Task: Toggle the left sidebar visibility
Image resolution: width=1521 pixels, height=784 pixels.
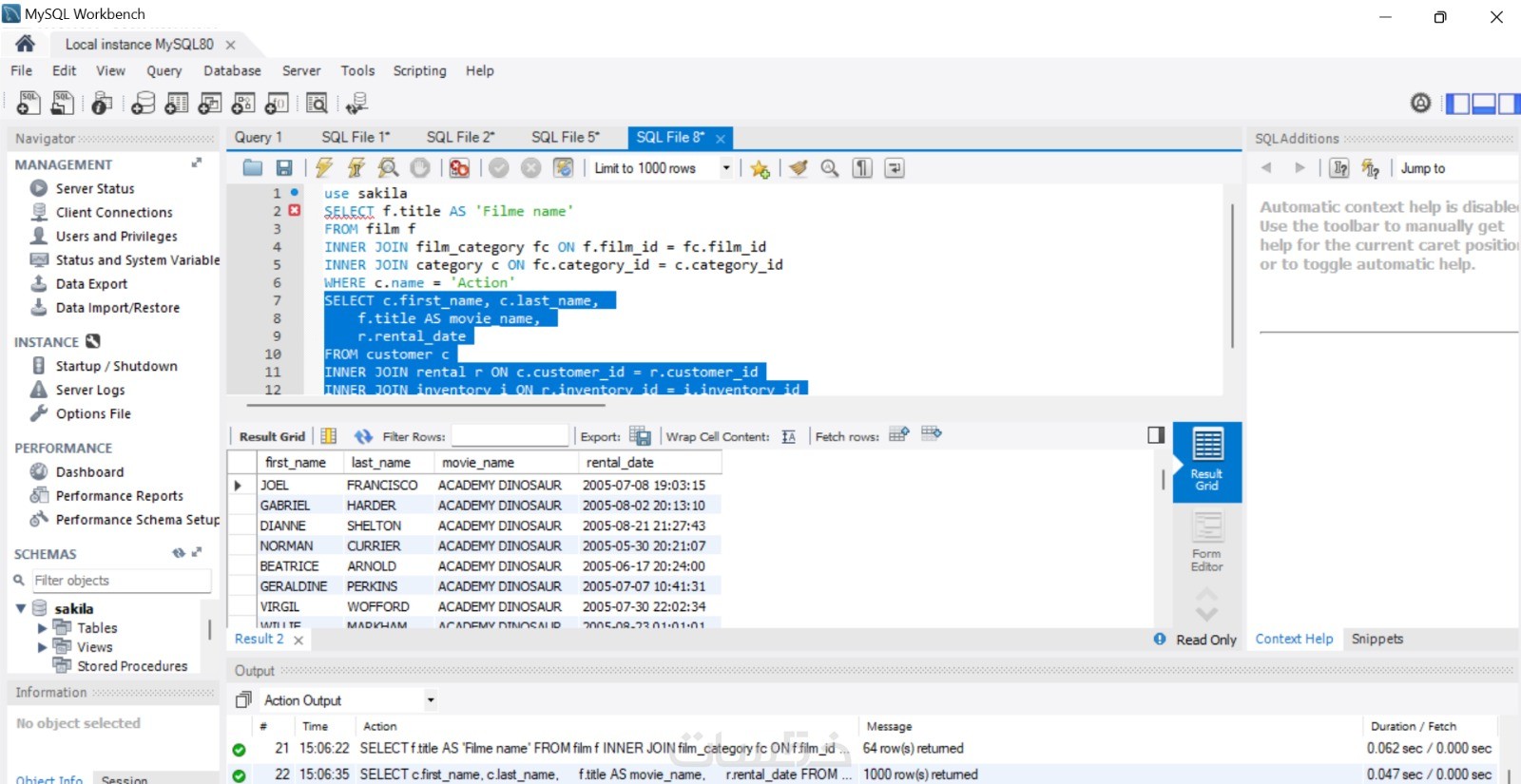Action: click(x=1457, y=103)
